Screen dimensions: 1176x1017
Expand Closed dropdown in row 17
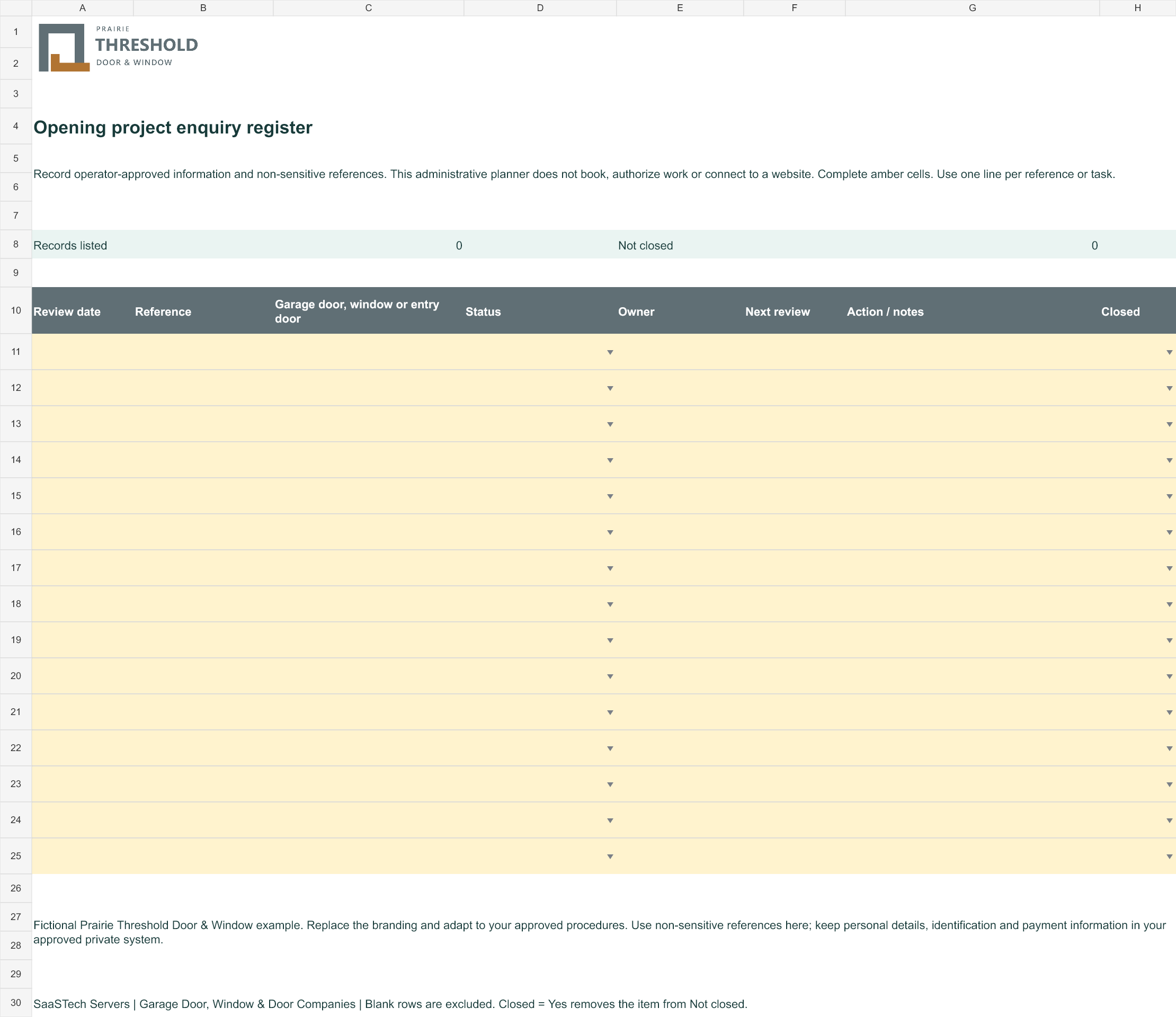[1169, 568]
